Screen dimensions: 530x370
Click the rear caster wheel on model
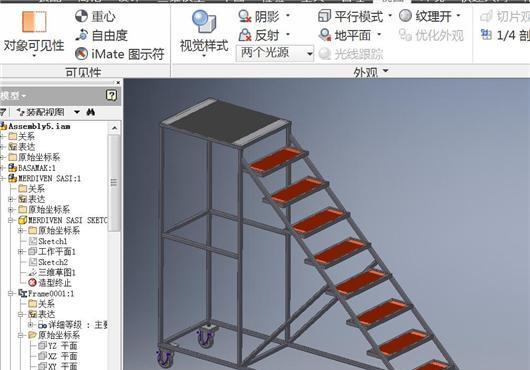(207, 336)
